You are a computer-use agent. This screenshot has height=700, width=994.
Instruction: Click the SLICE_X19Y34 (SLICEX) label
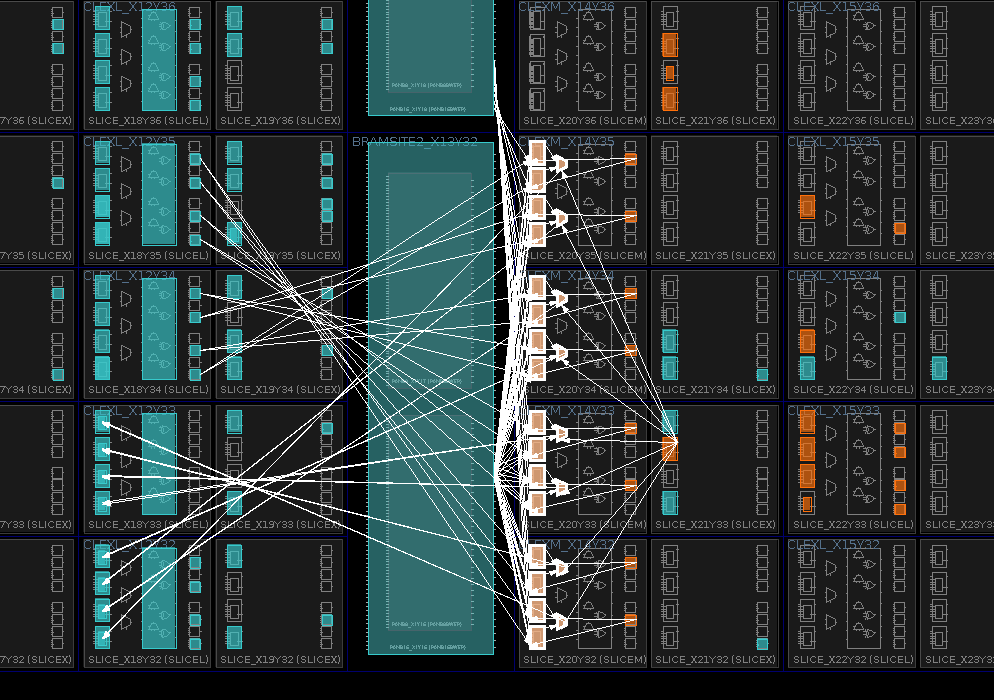click(x=280, y=390)
